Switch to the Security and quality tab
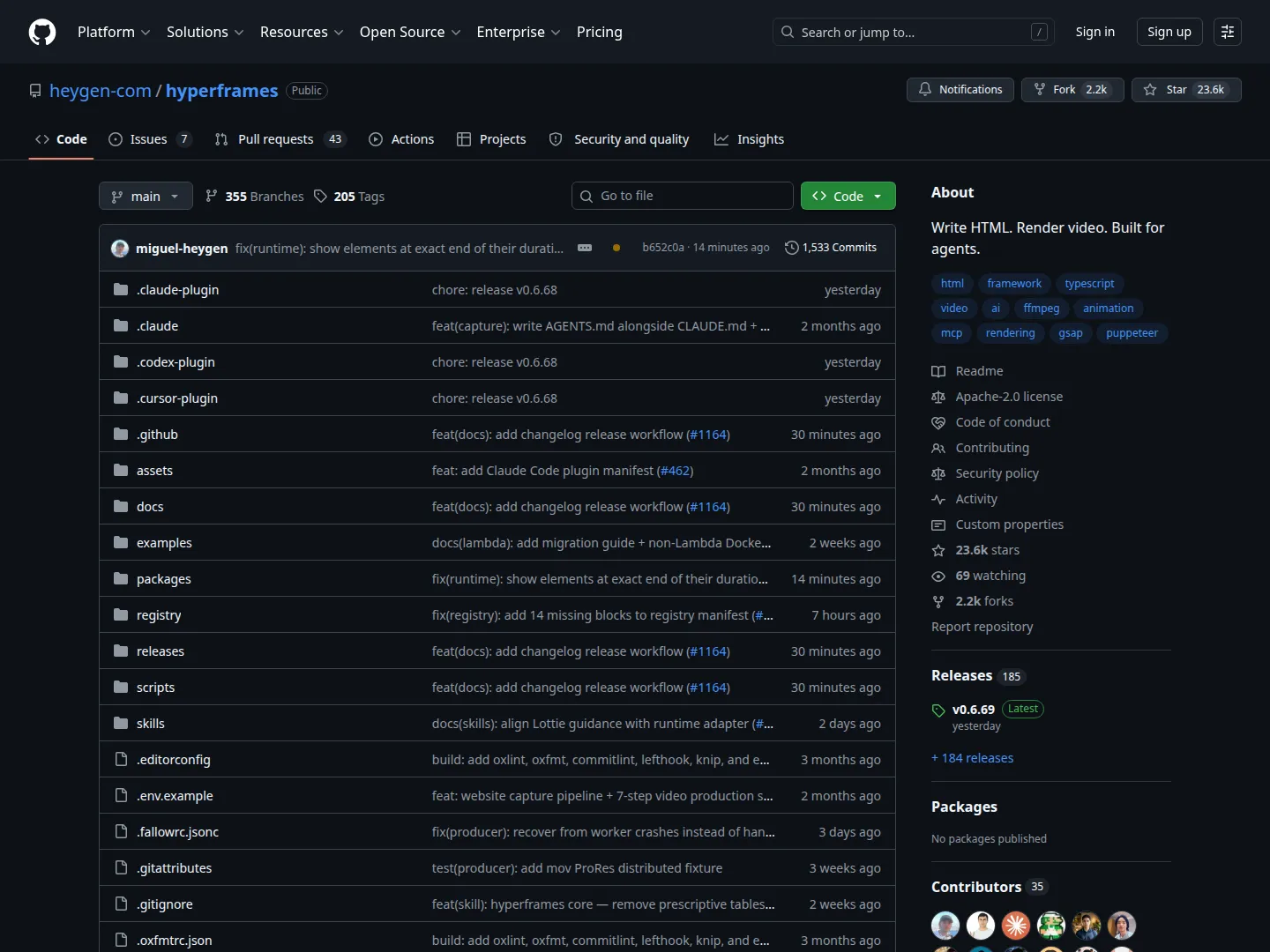This screenshot has width=1270, height=952. coord(619,139)
